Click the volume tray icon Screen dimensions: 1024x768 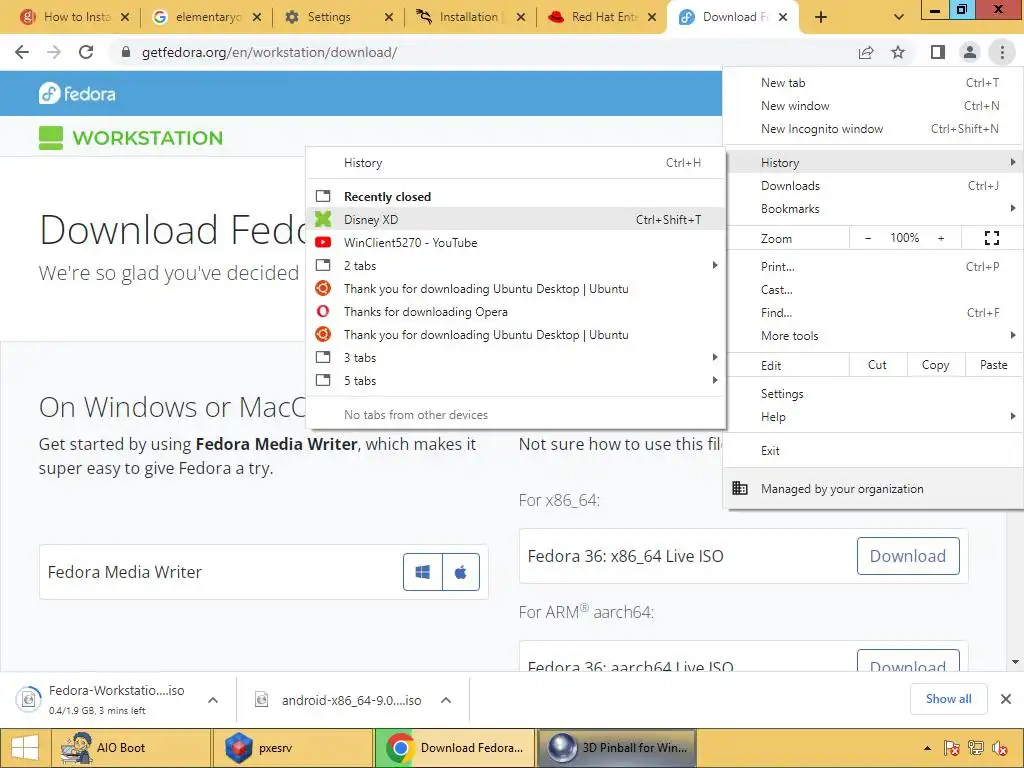pyautogui.click(x=1000, y=748)
